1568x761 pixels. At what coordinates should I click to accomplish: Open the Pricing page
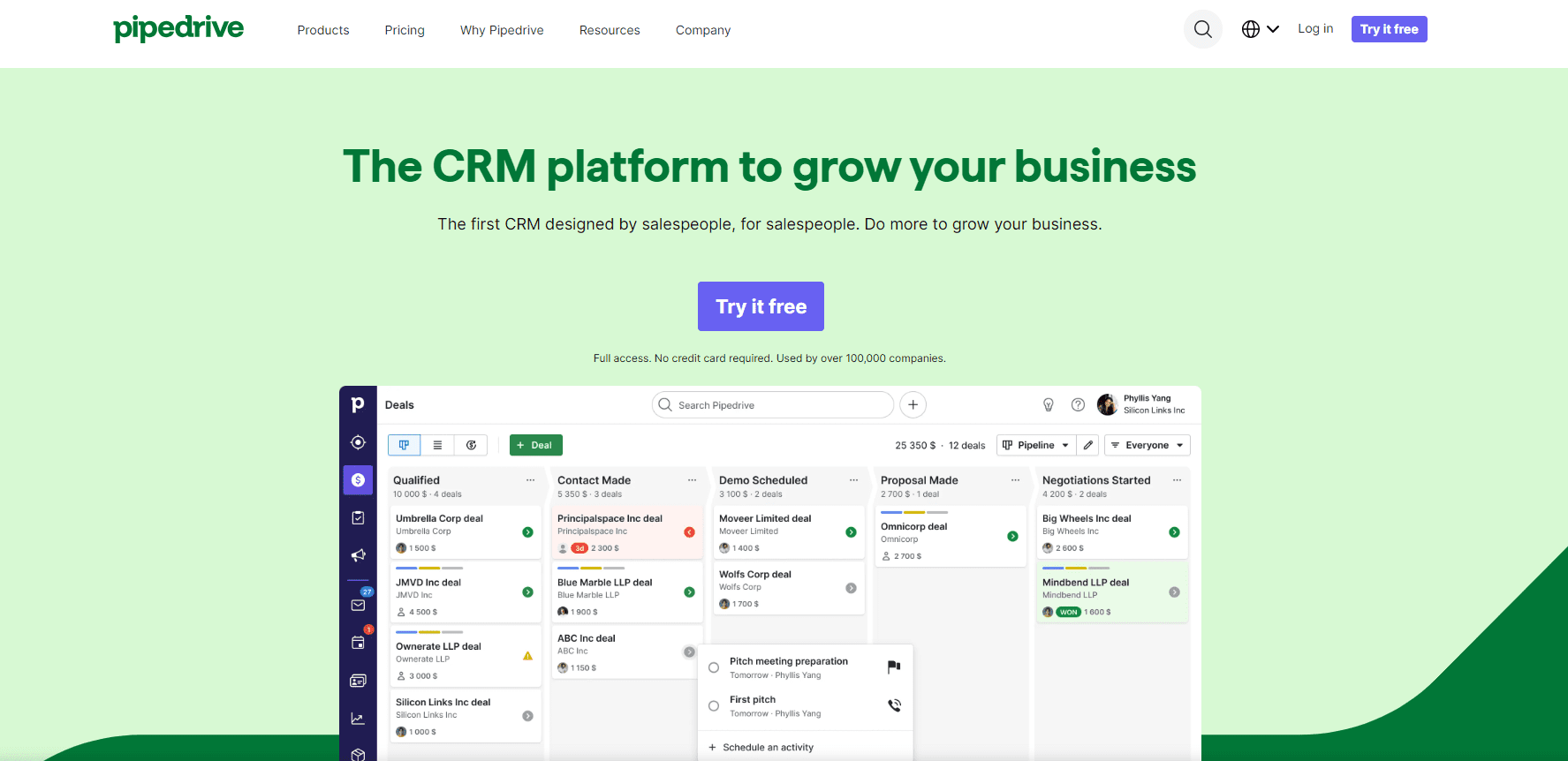coord(405,30)
